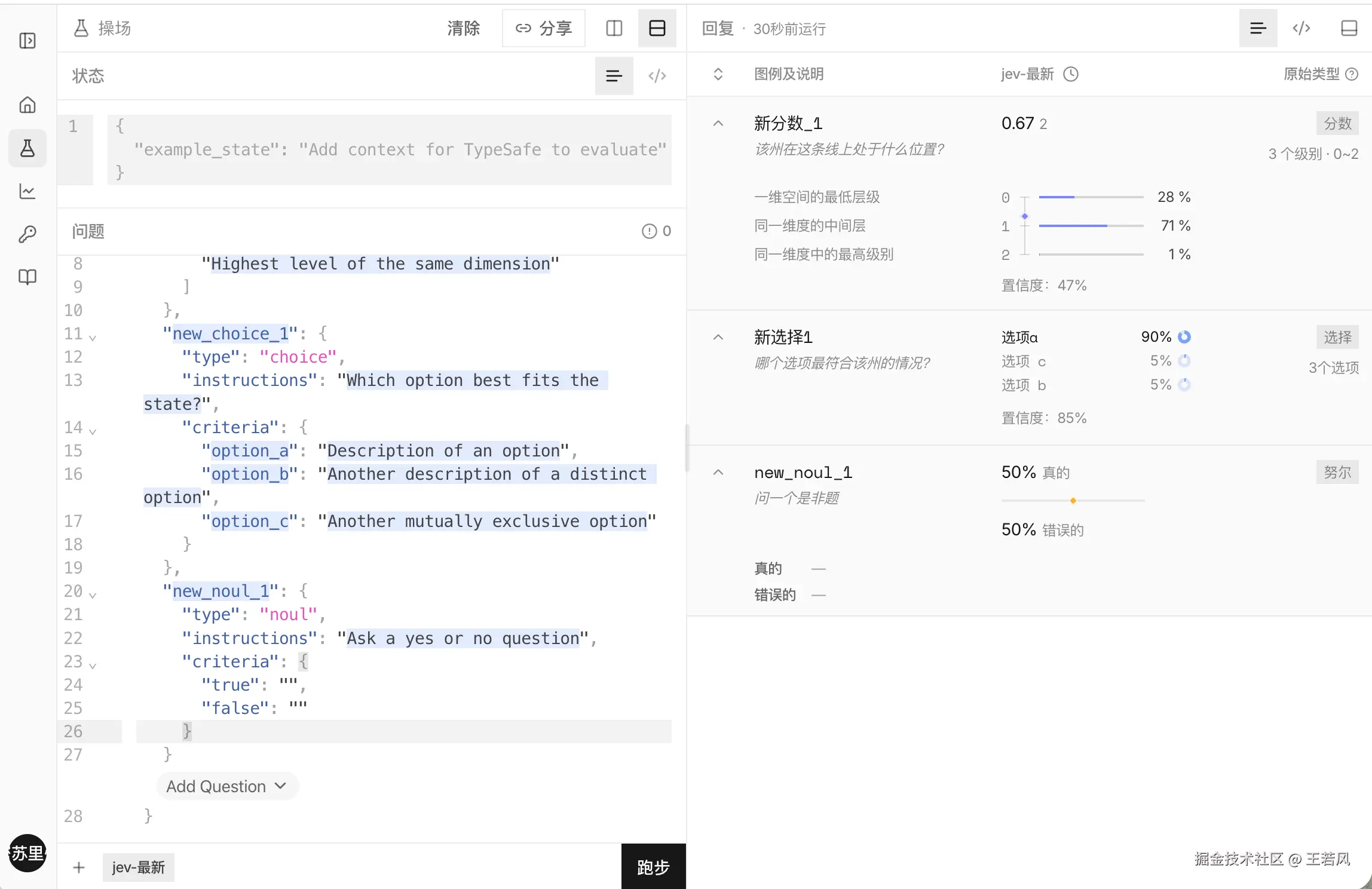The height and width of the screenshot is (889, 1372).
Task: Click the 苏里 user avatar
Action: [27, 853]
